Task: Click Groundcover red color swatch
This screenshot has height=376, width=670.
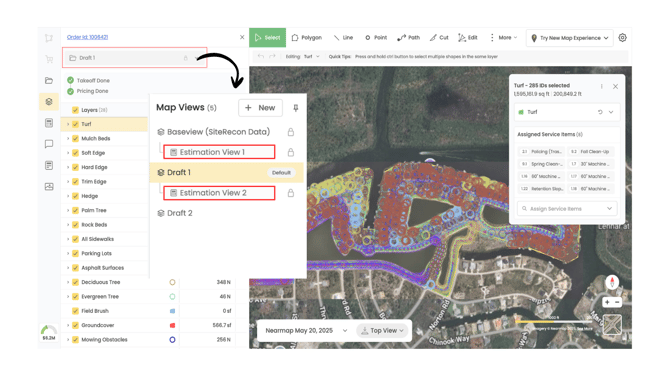Action: (x=172, y=325)
